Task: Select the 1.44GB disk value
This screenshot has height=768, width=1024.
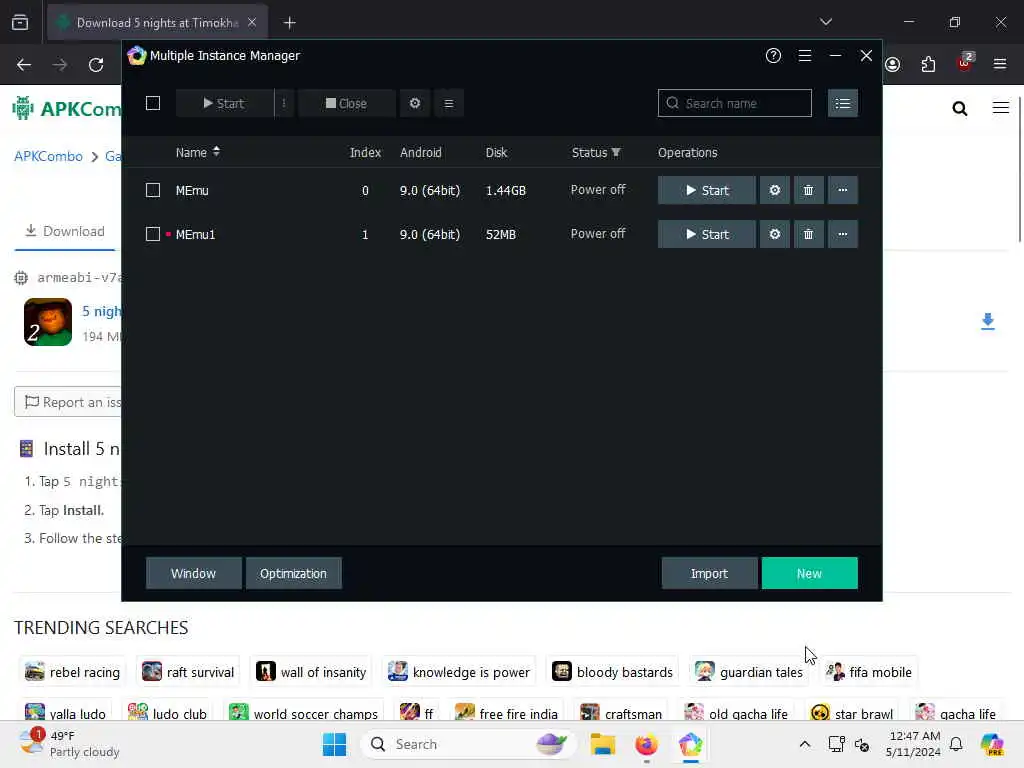Action: tap(505, 191)
